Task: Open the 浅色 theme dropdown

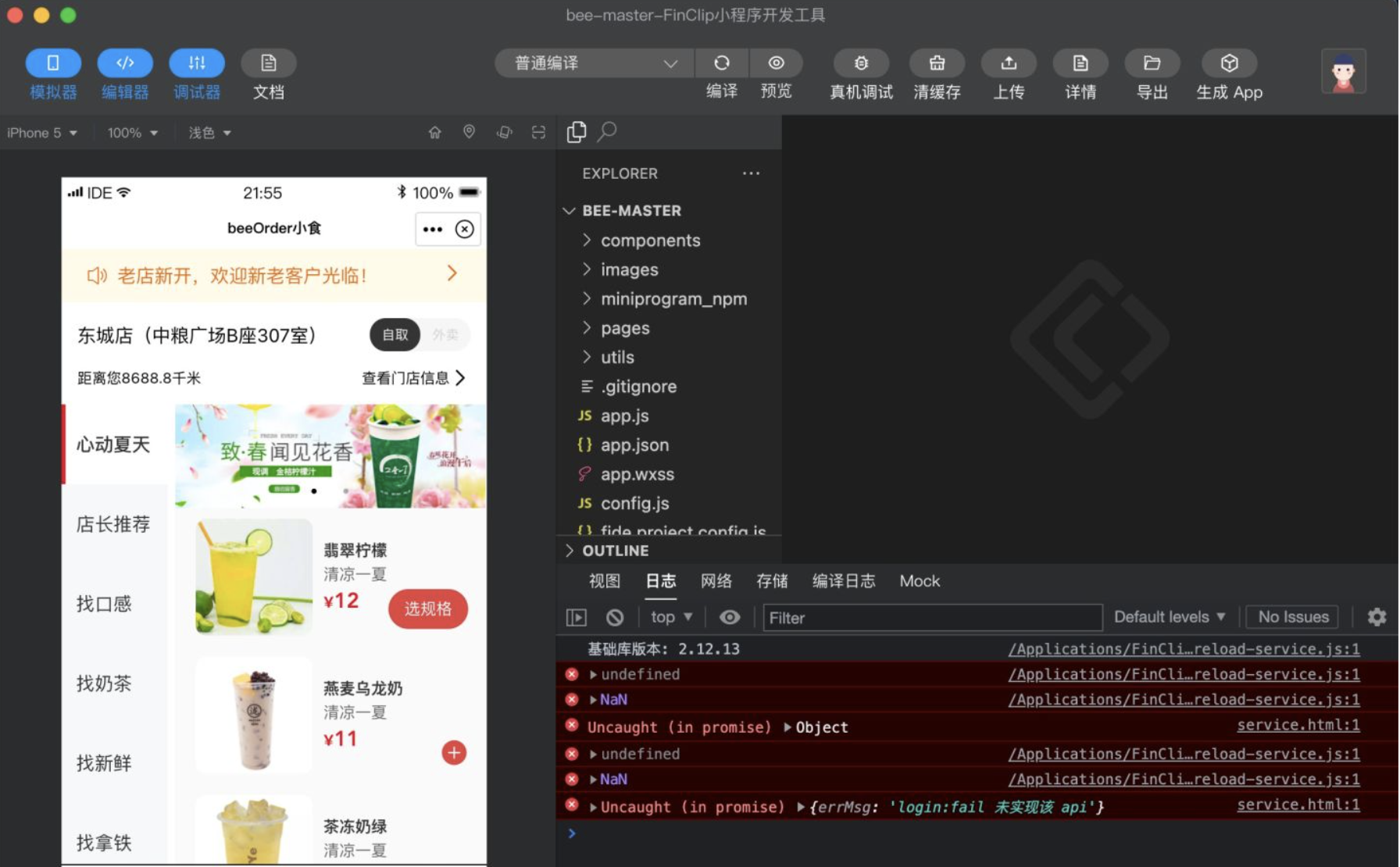Action: (209, 133)
